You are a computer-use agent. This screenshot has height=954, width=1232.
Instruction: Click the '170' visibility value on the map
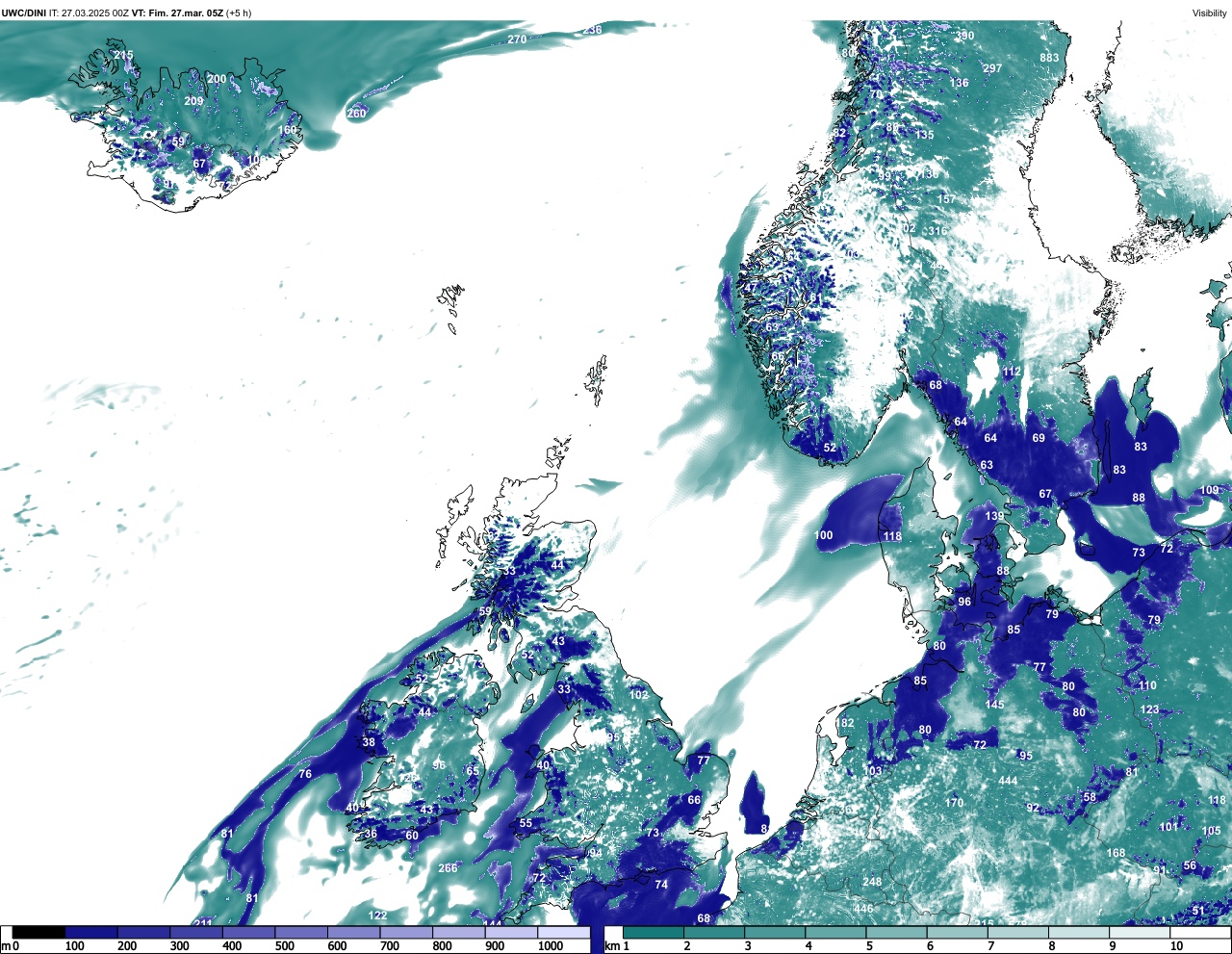(954, 803)
